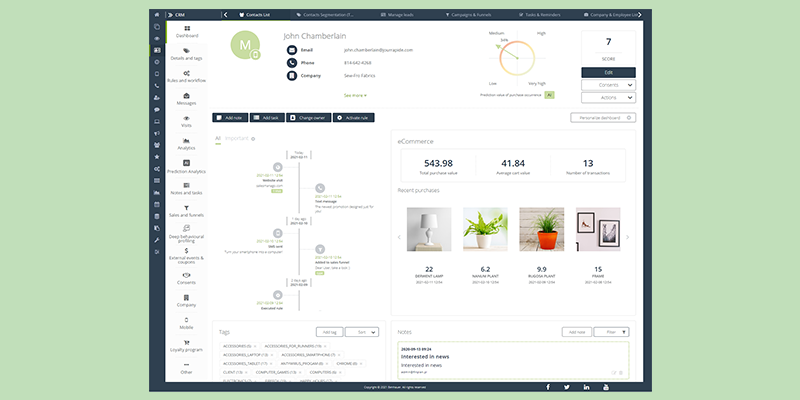This screenshot has height=400, width=800.
Task: Select the Bugosa Plant purchase thumbnail
Action: tap(540, 230)
